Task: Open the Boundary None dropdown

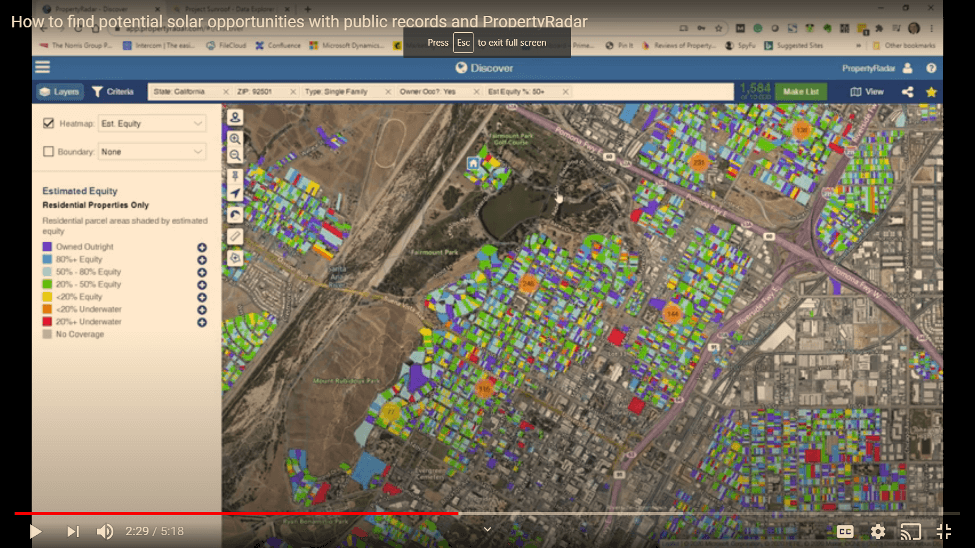Action: point(152,151)
